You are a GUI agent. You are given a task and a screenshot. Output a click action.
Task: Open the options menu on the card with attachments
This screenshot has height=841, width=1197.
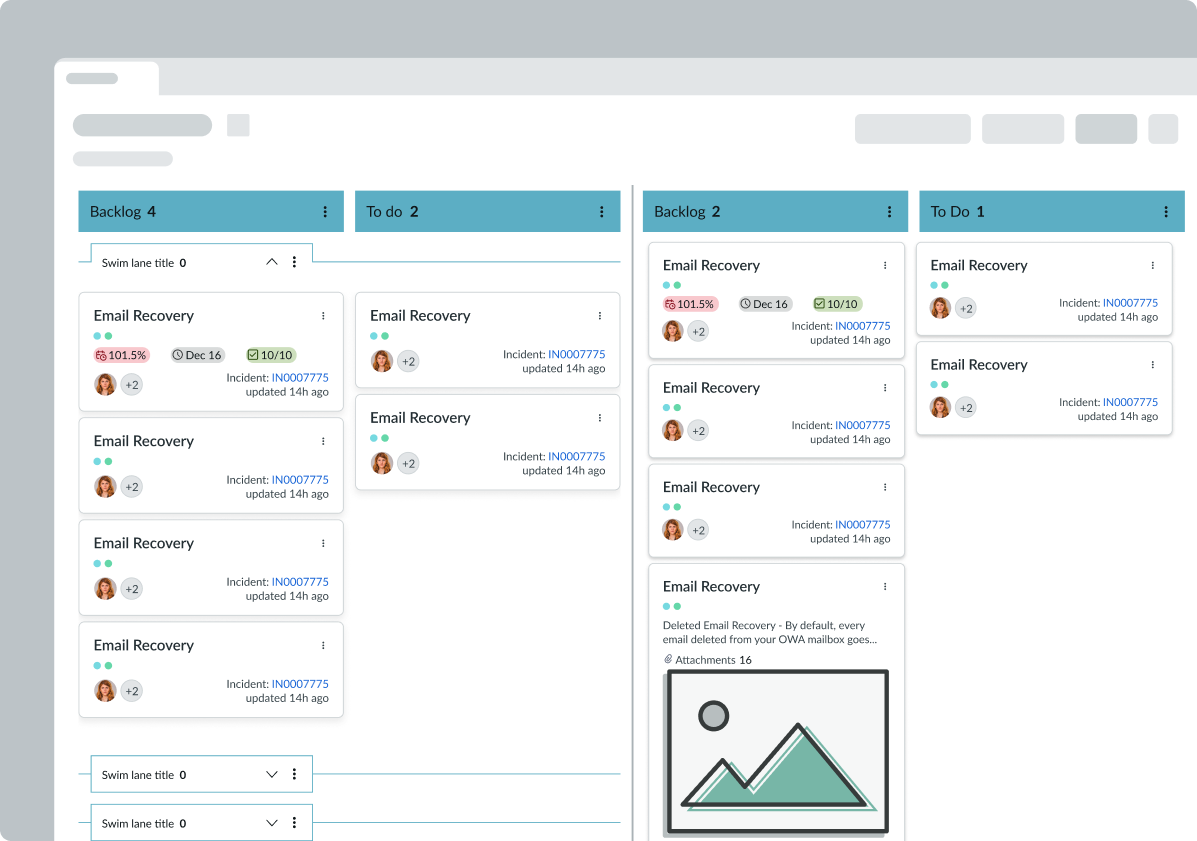click(885, 587)
